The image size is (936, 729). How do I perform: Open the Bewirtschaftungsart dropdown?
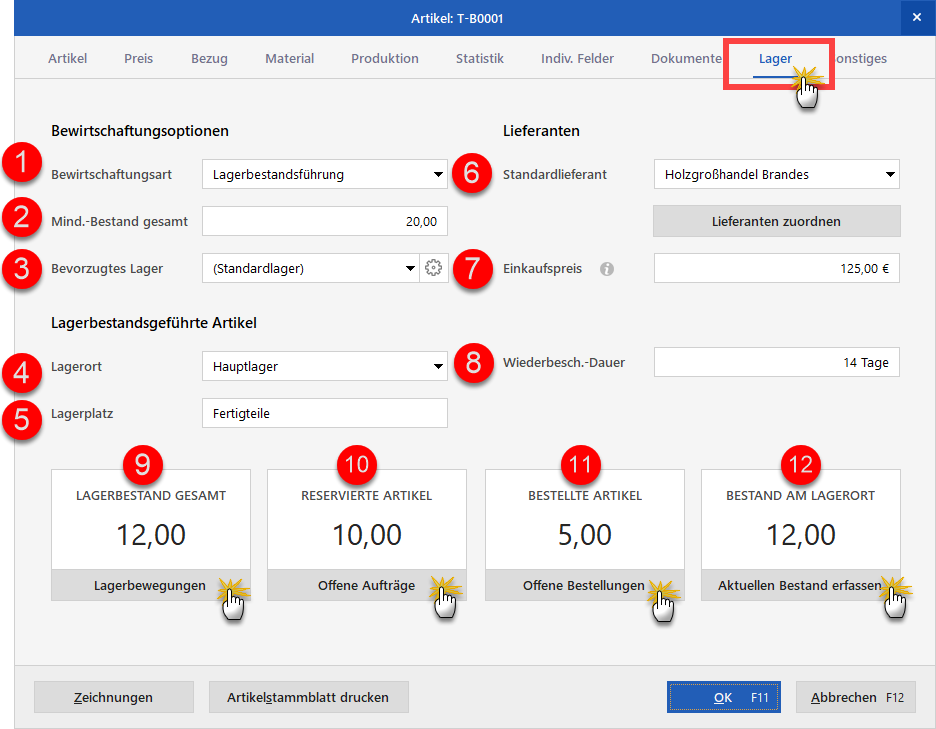[x=325, y=174]
